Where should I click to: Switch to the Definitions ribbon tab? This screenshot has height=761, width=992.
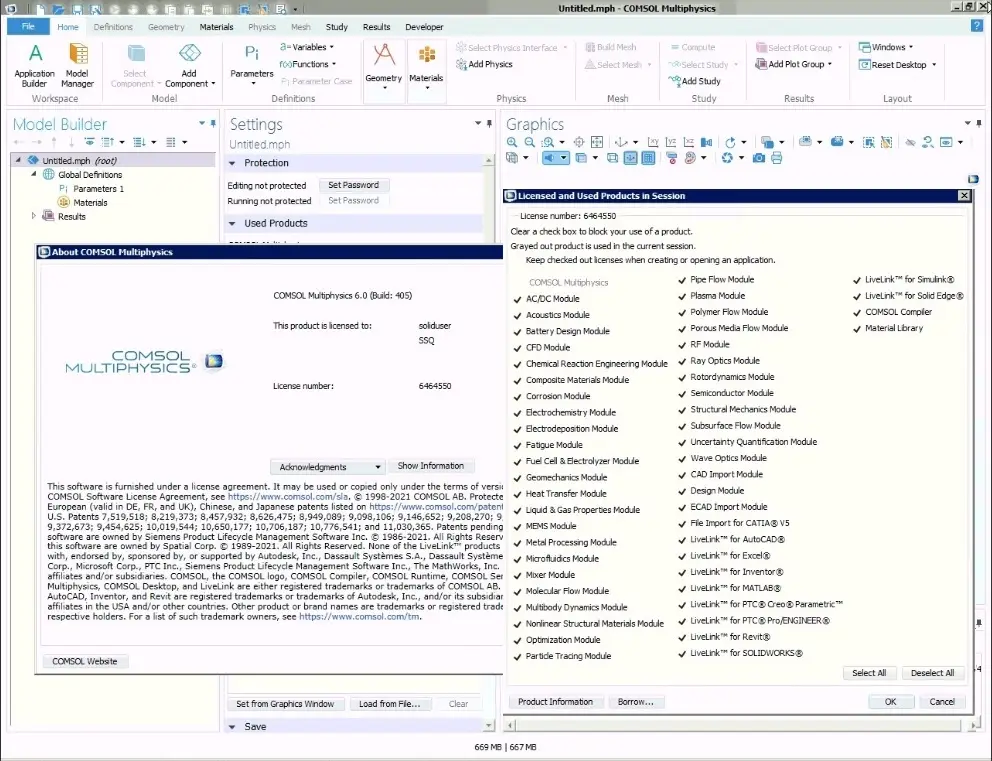(113, 27)
